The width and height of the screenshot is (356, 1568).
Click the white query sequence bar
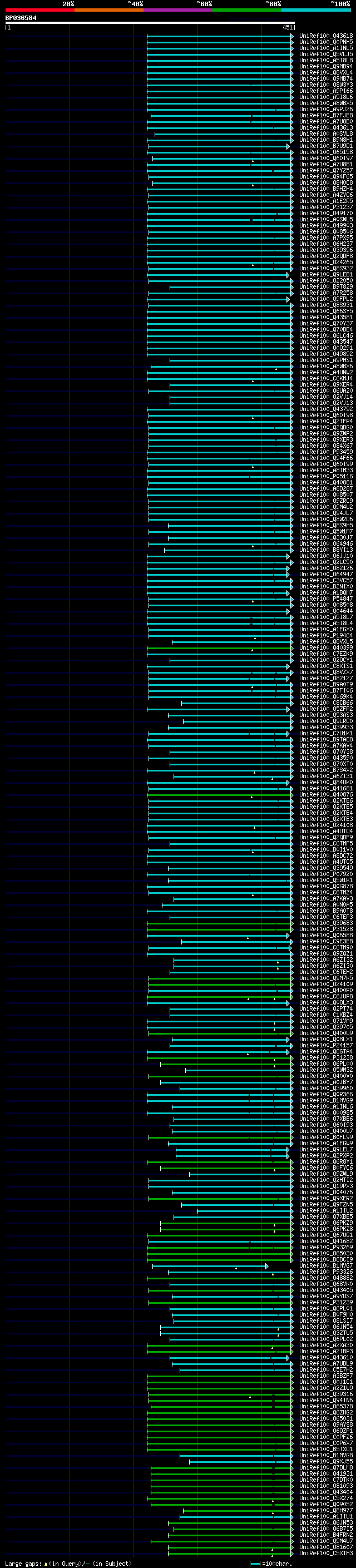click(150, 23)
